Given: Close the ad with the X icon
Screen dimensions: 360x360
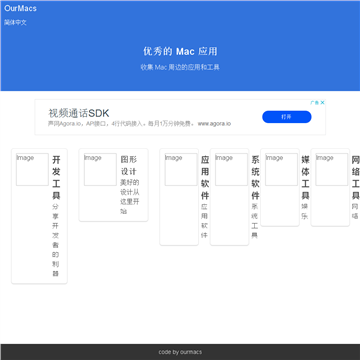Looking at the screenshot, I should (322, 103).
